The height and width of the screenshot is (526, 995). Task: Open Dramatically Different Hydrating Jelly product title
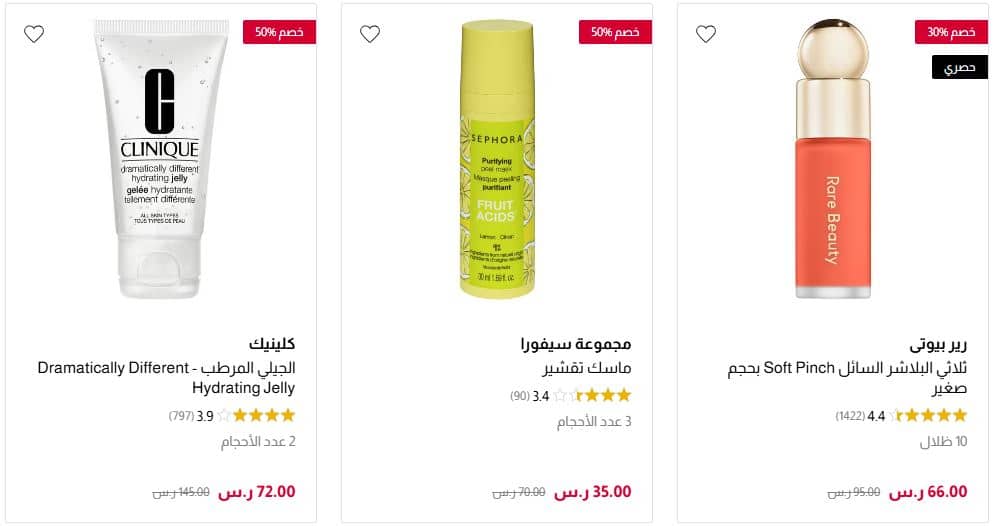coord(166,378)
